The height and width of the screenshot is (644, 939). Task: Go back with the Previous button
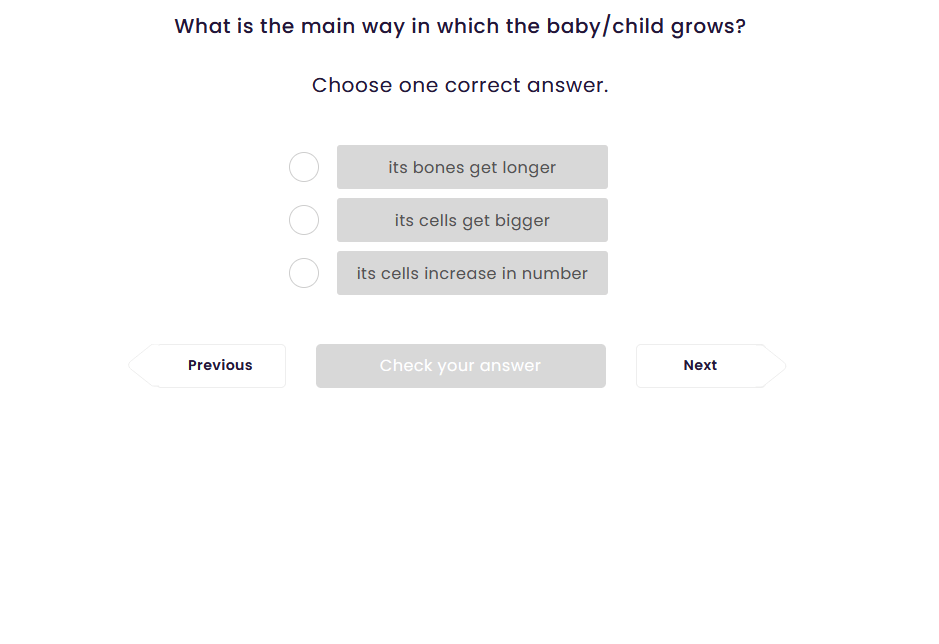(220, 366)
